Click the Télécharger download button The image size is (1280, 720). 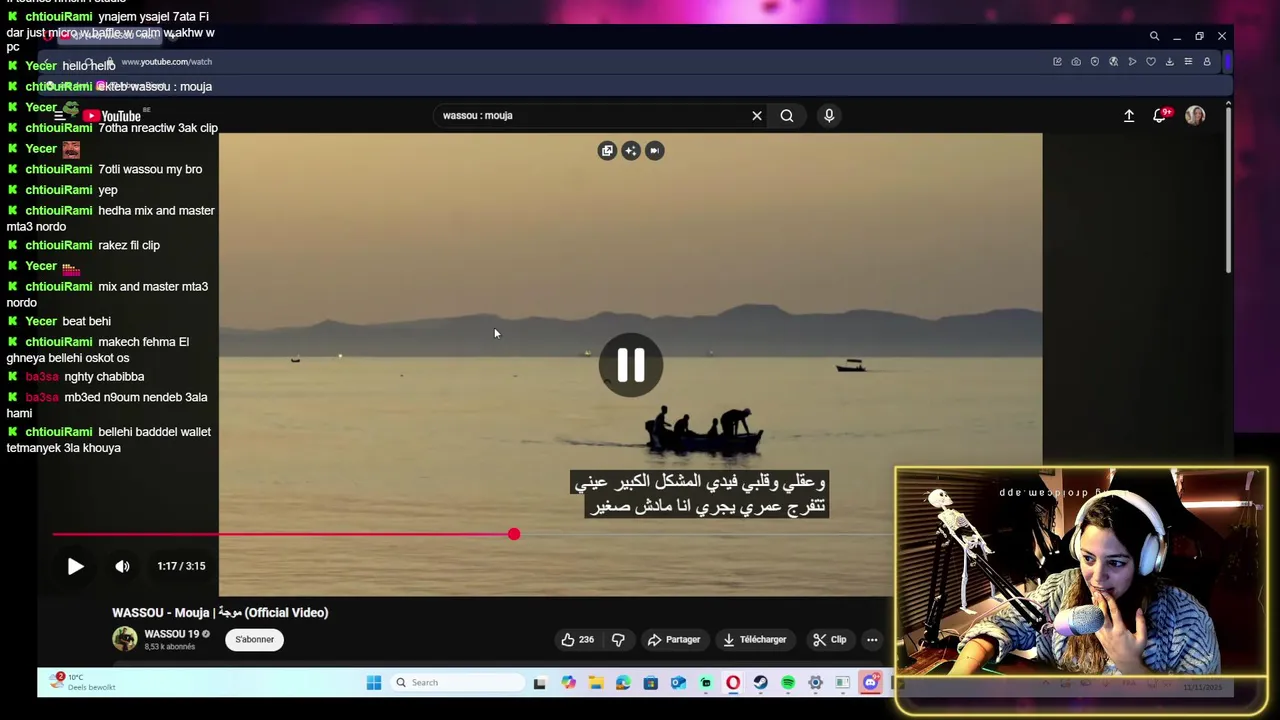[754, 639]
